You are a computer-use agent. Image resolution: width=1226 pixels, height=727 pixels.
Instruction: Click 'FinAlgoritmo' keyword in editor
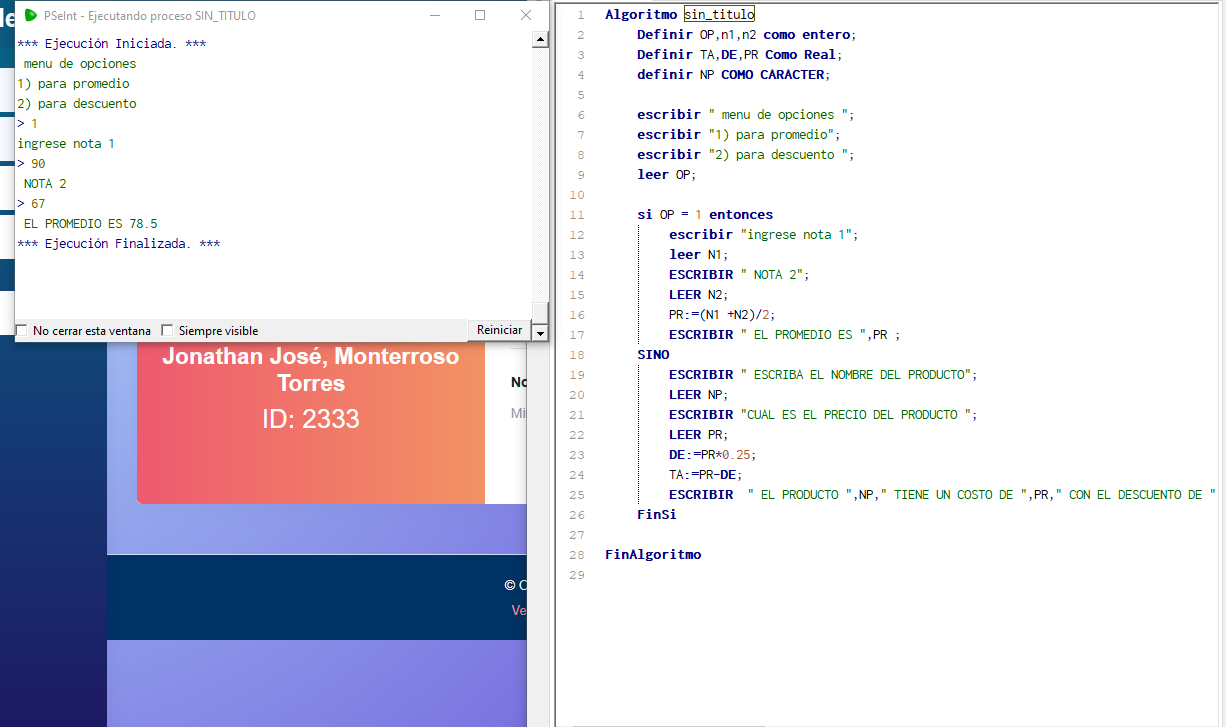point(653,554)
